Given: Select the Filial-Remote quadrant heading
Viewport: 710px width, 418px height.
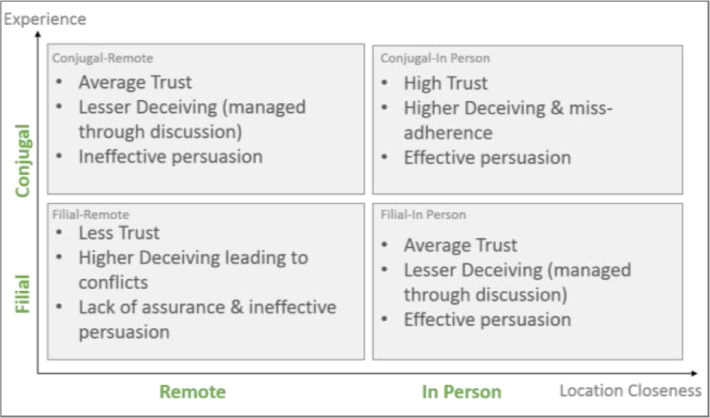Looking at the screenshot, I should tap(91, 214).
